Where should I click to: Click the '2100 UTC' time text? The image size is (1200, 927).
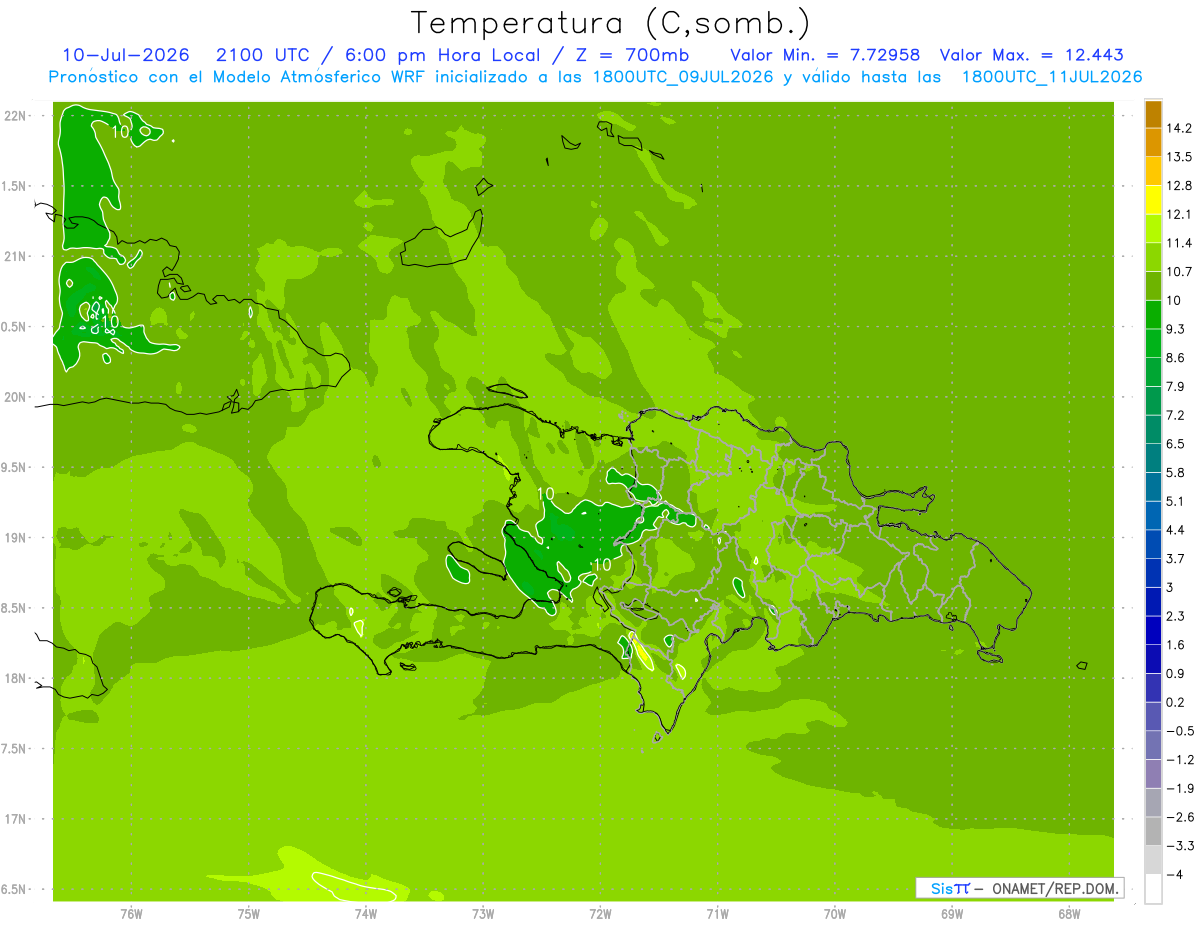[266, 55]
